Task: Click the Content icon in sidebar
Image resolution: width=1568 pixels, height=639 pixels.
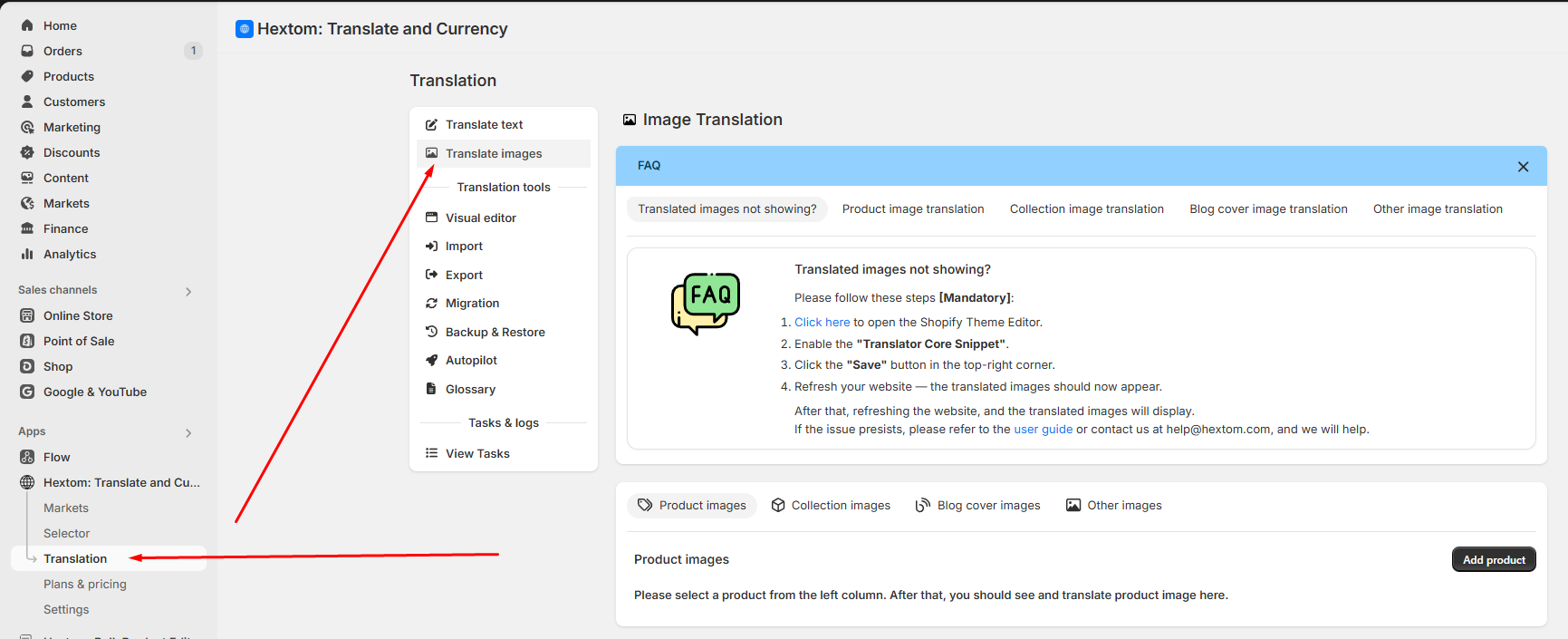Action: [27, 178]
